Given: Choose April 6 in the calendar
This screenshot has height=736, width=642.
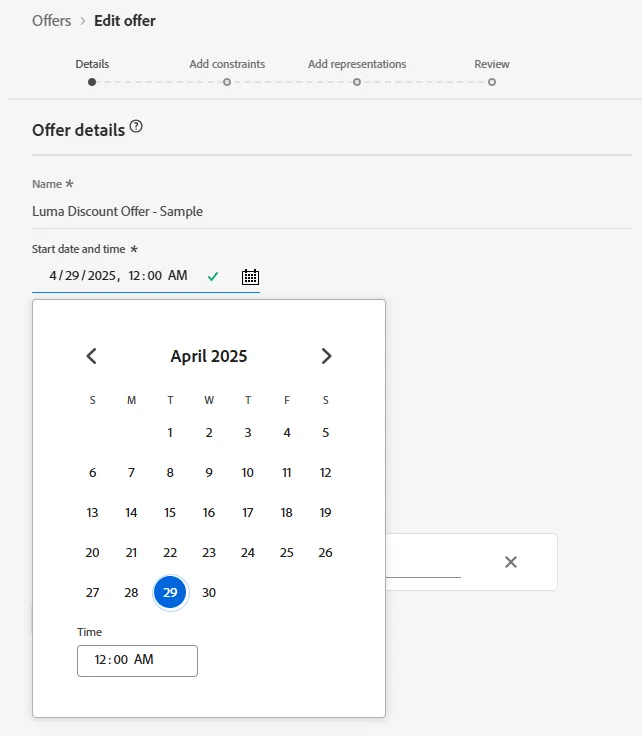Looking at the screenshot, I should (x=92, y=472).
